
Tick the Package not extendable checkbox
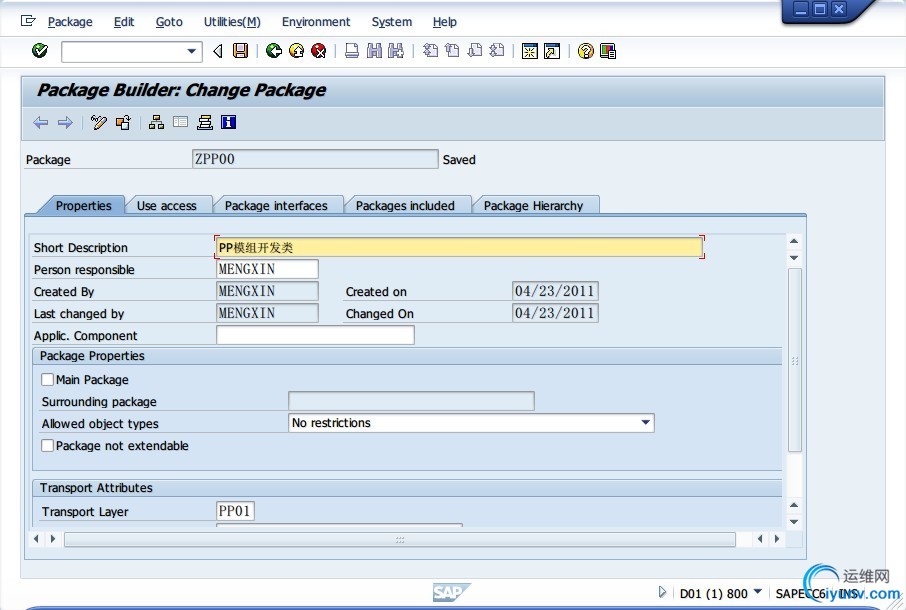coord(47,446)
